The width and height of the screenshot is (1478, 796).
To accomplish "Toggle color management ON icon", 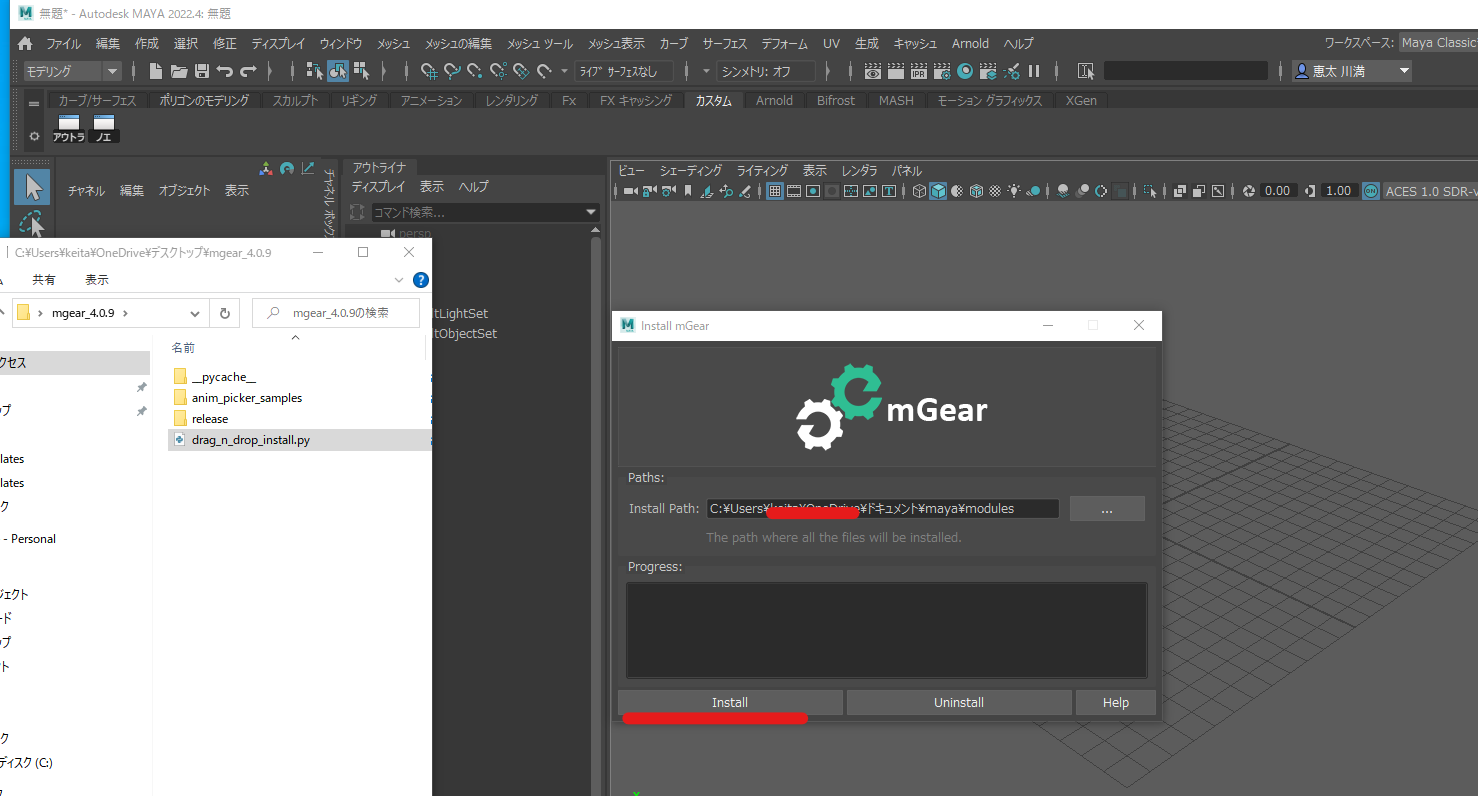I will coord(1371,191).
